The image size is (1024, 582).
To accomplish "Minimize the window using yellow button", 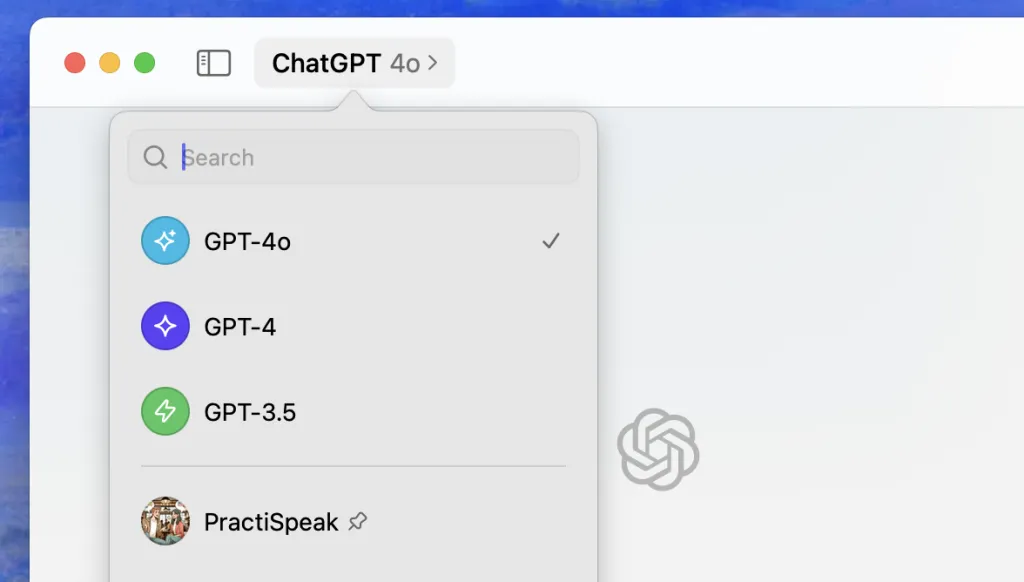I will (x=110, y=63).
